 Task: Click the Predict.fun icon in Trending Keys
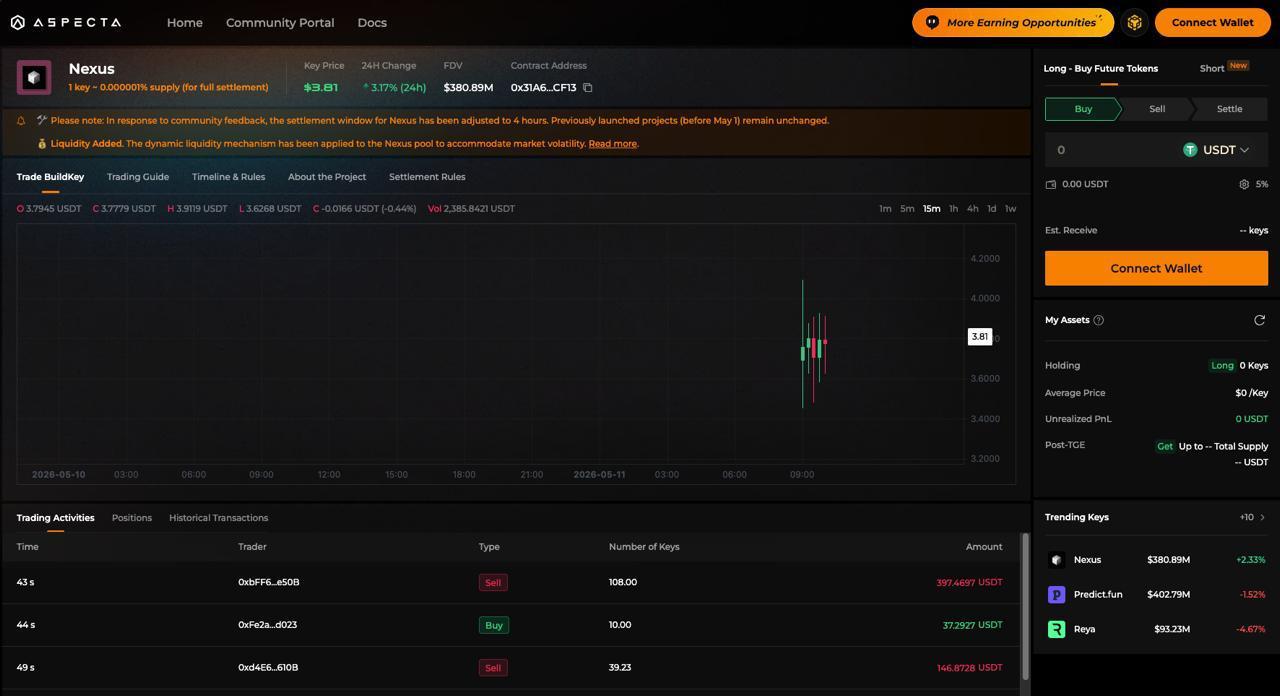tap(1056, 594)
